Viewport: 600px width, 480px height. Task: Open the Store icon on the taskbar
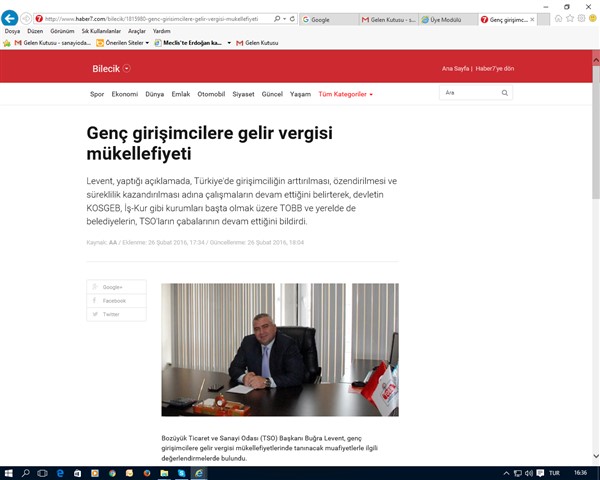click(77, 473)
